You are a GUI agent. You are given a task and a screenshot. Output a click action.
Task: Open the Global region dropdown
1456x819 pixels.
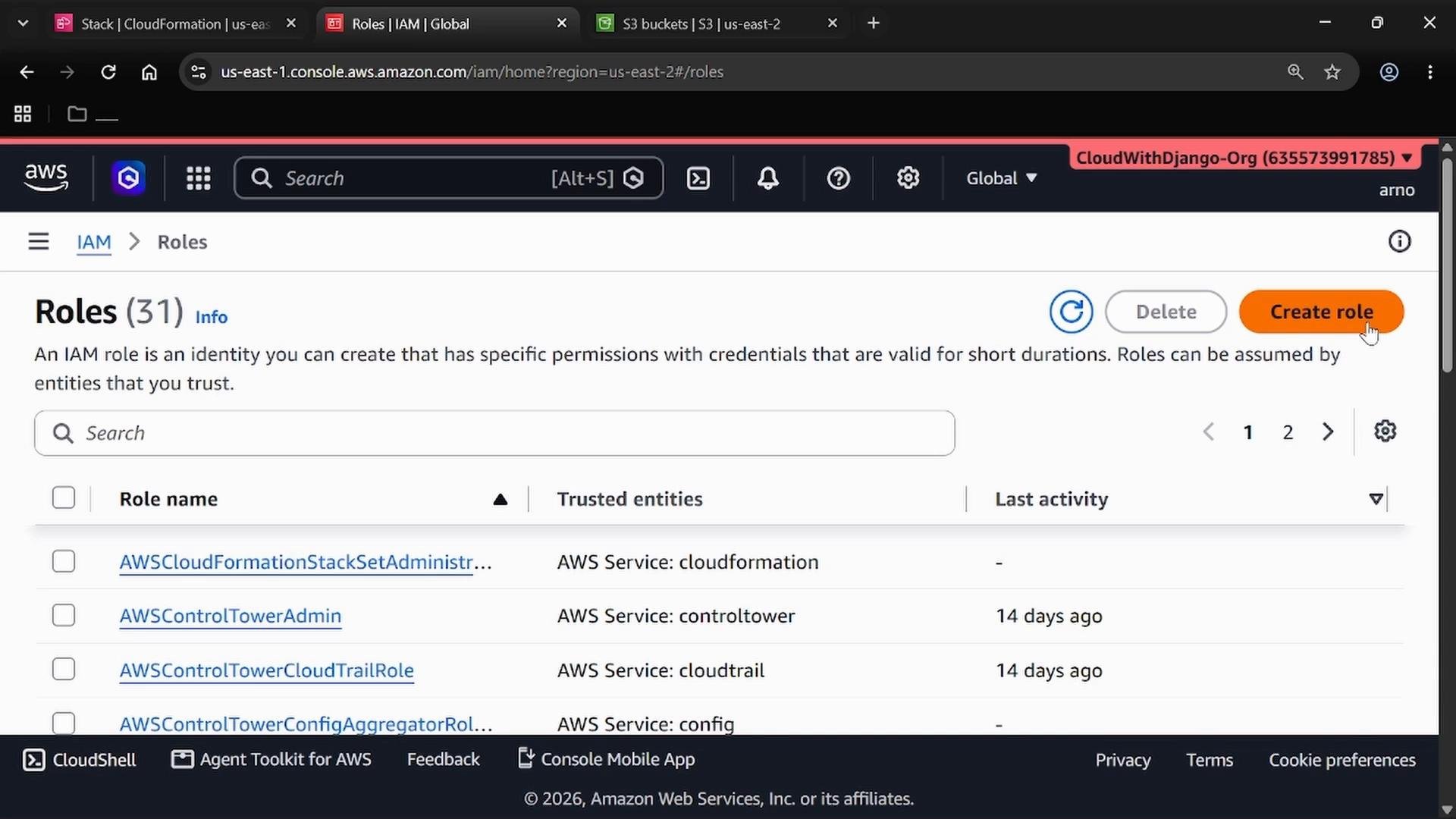1001,178
